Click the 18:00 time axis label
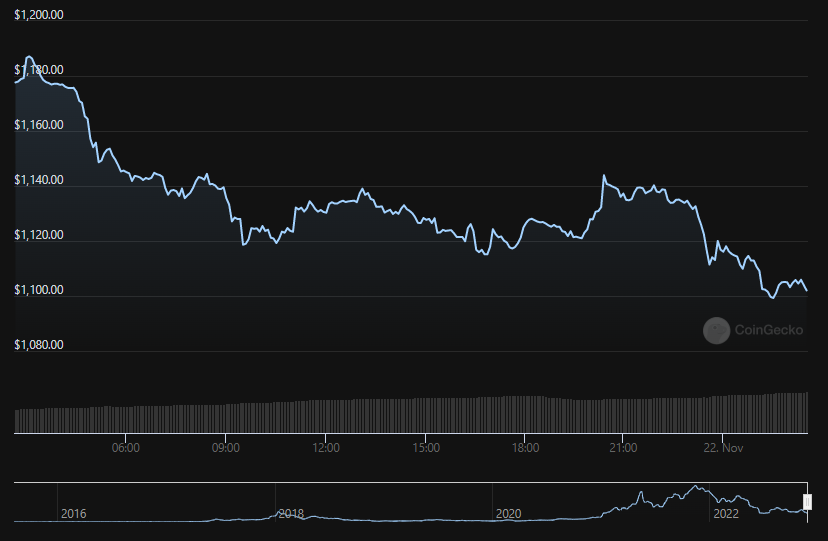This screenshot has height=541, width=828. 525,448
